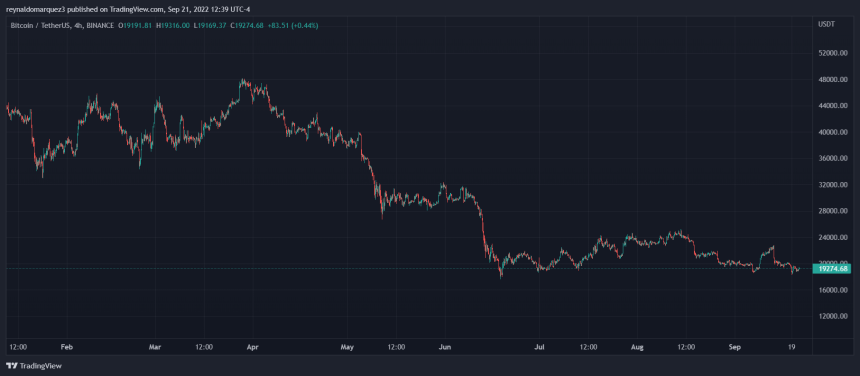This screenshot has width=860, height=376.
Task: Click the Mar label on time axis
Action: tap(156, 347)
